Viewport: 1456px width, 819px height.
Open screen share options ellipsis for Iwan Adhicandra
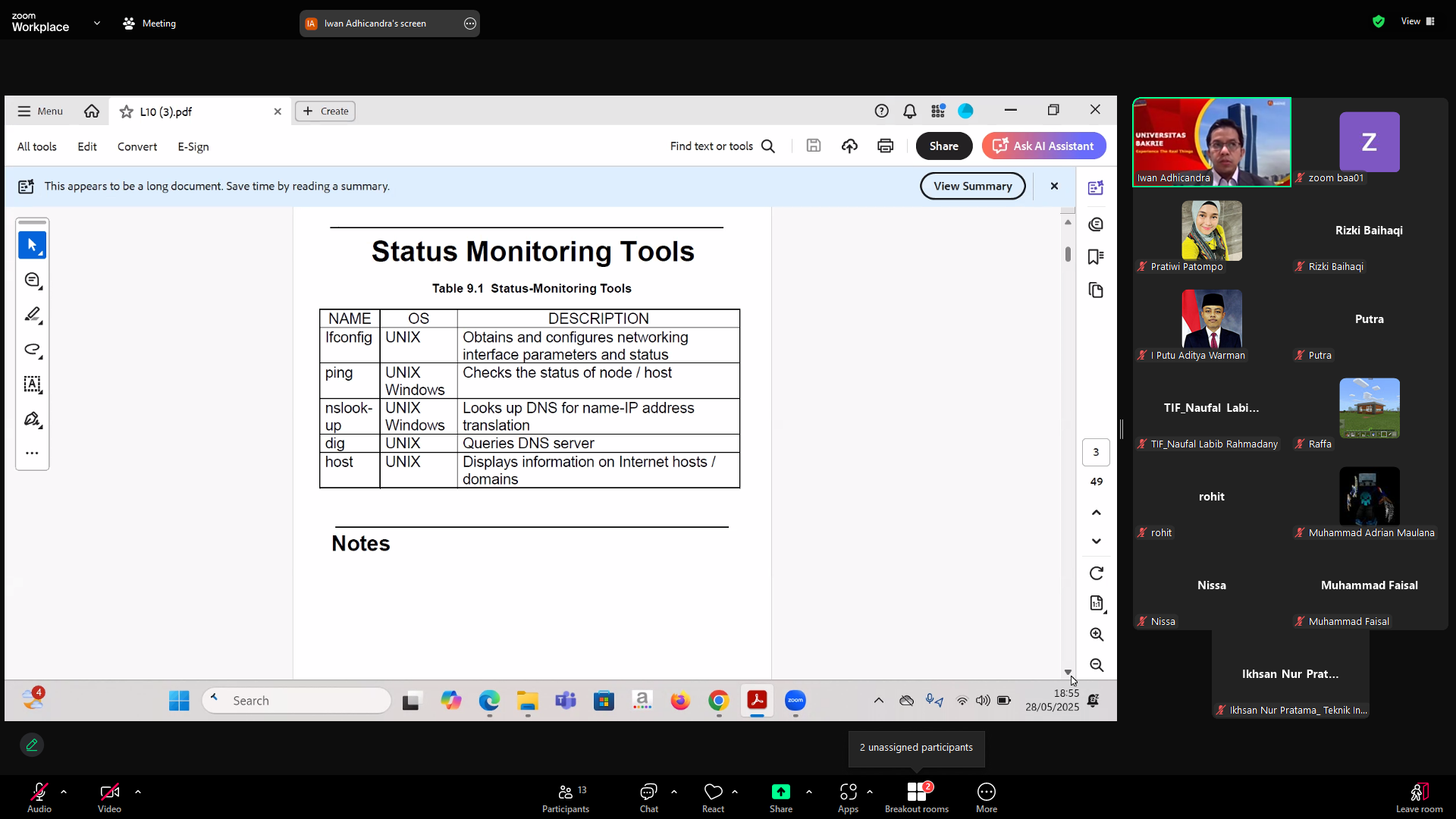[x=470, y=24]
